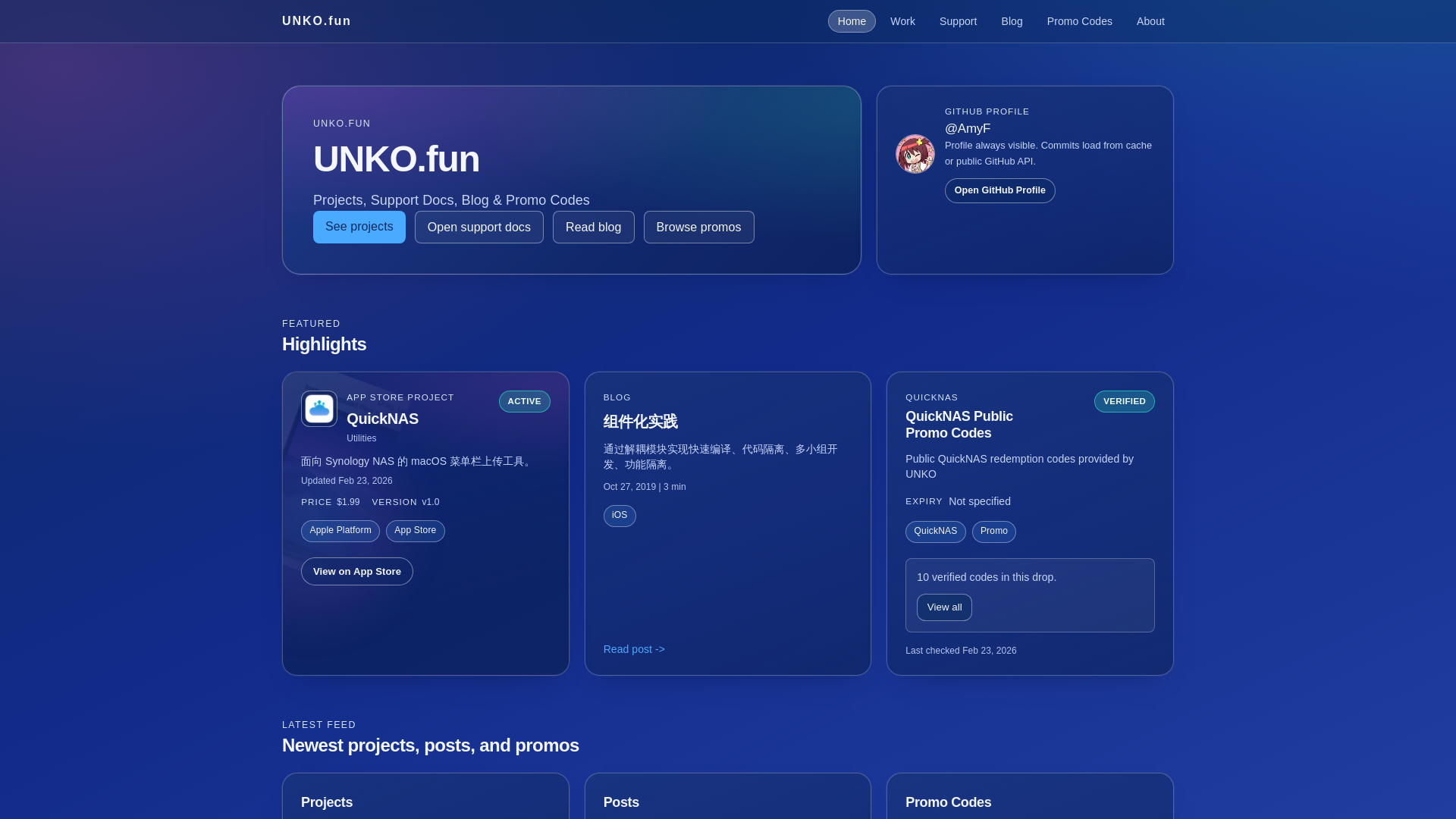Select the App Store tag
The width and height of the screenshot is (1456, 819).
(416, 531)
